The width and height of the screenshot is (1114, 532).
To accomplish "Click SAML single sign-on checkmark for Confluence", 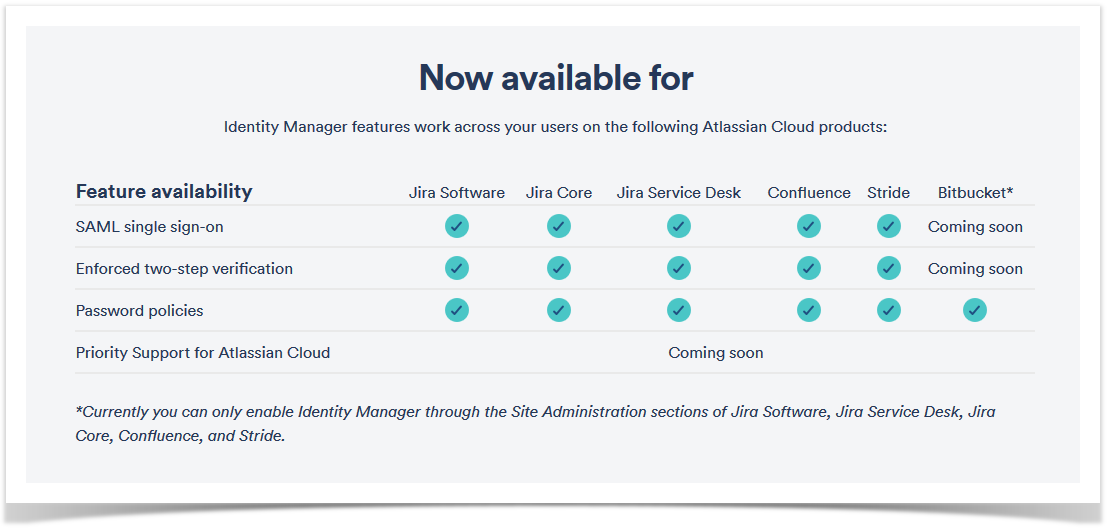I will (809, 227).
